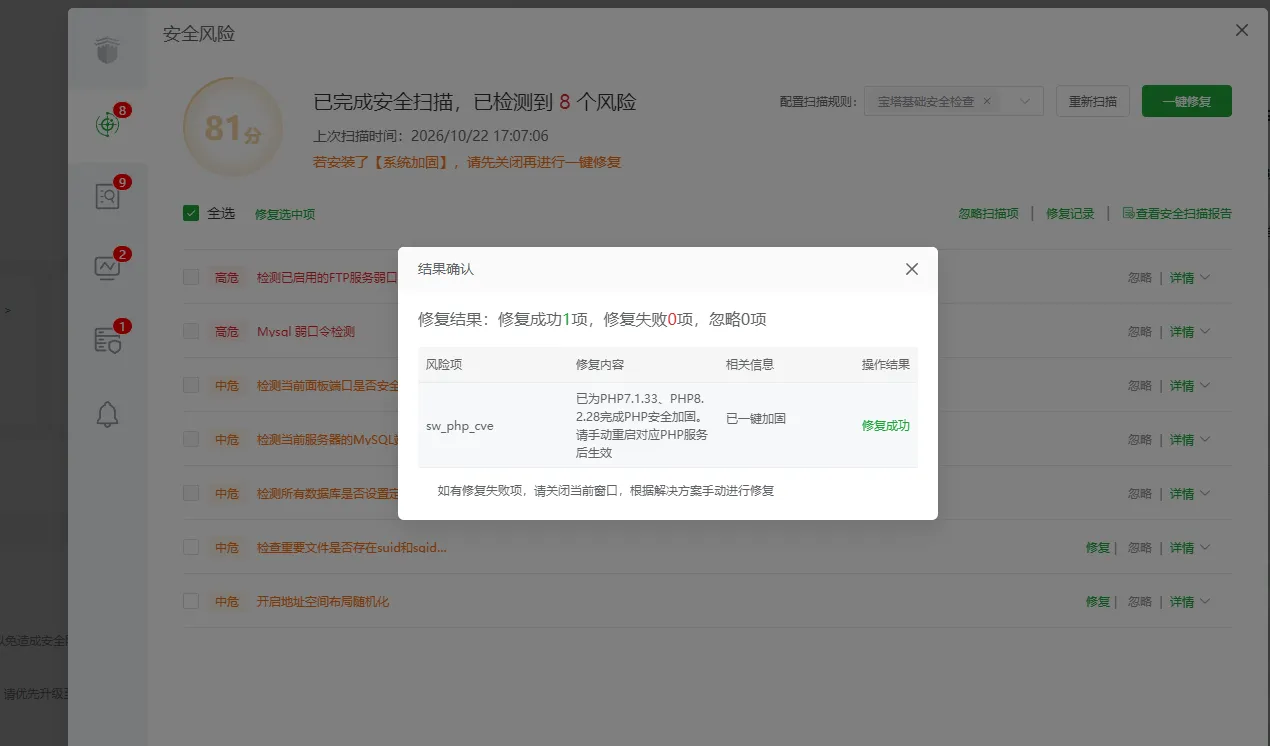1270x746 pixels.
Task: Open the monitor chart icon with badge 2
Action: 108,268
